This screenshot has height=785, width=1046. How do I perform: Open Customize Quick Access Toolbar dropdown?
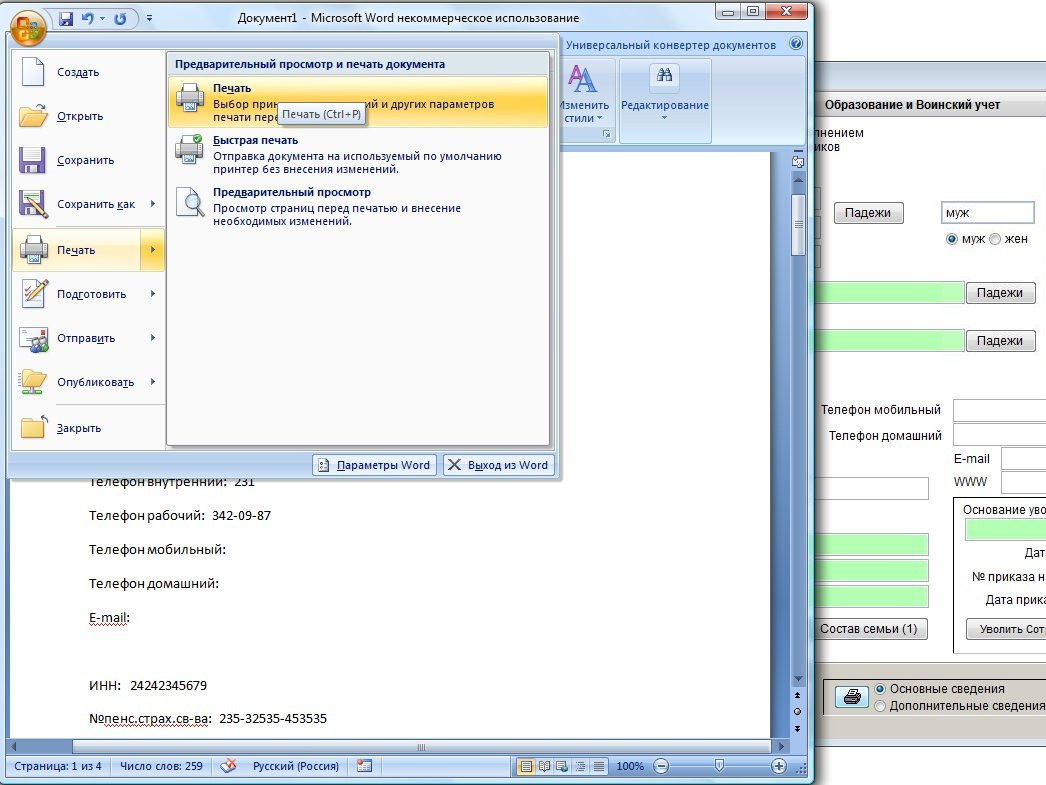pyautogui.click(x=149, y=19)
